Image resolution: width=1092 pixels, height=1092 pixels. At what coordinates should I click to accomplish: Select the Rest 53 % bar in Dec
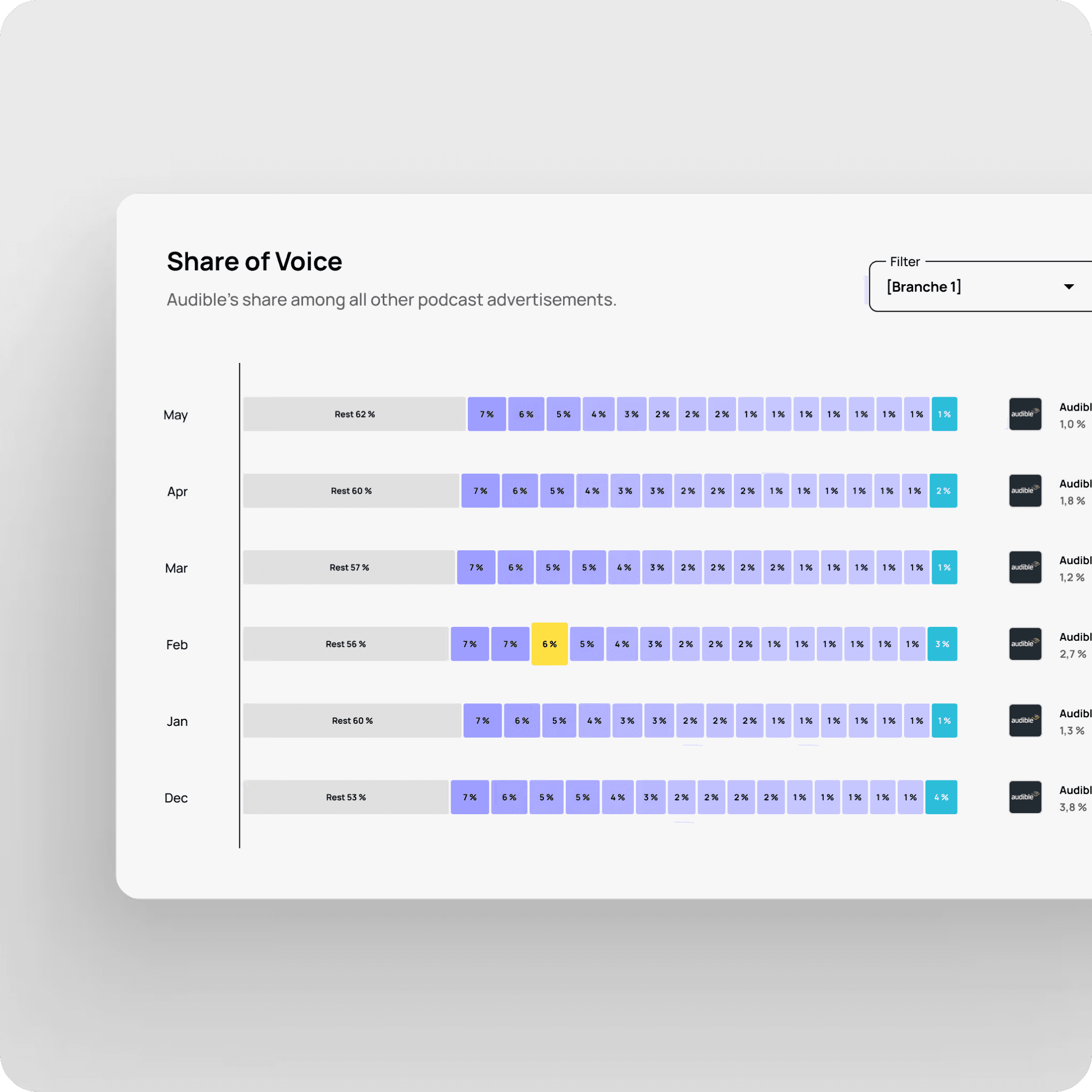pyautogui.click(x=345, y=797)
